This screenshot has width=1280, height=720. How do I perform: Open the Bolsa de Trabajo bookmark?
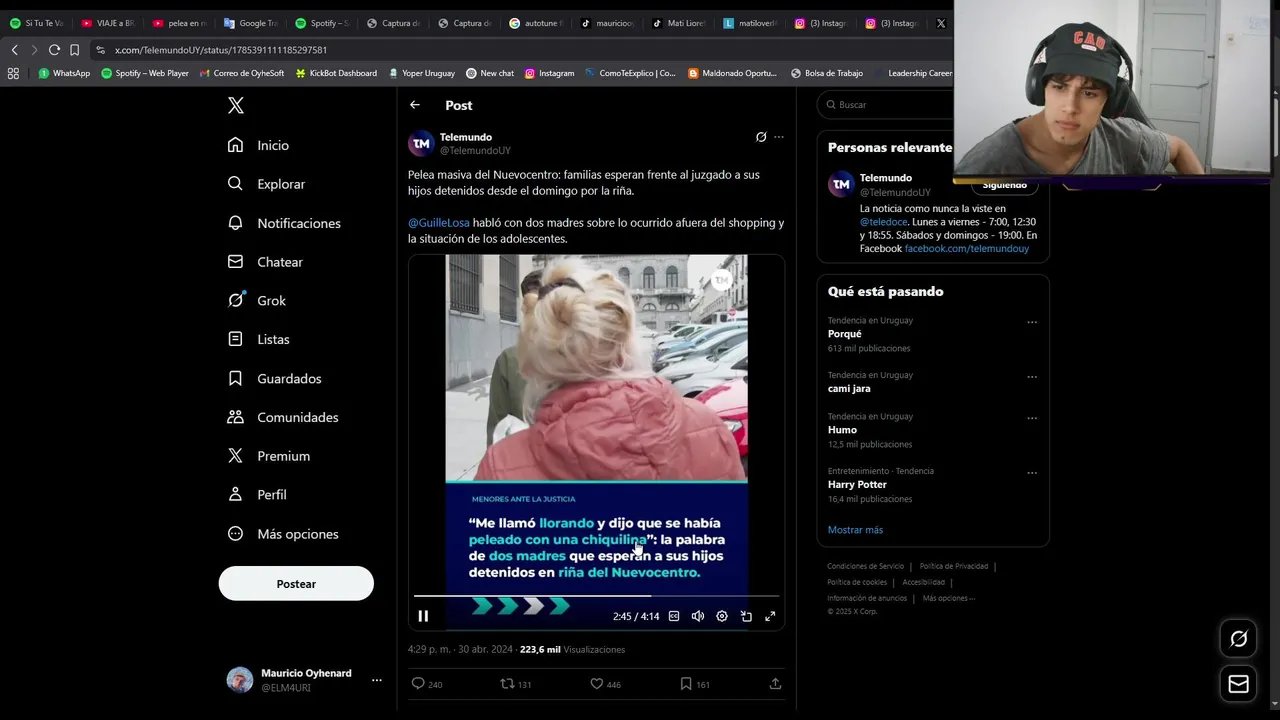point(827,73)
